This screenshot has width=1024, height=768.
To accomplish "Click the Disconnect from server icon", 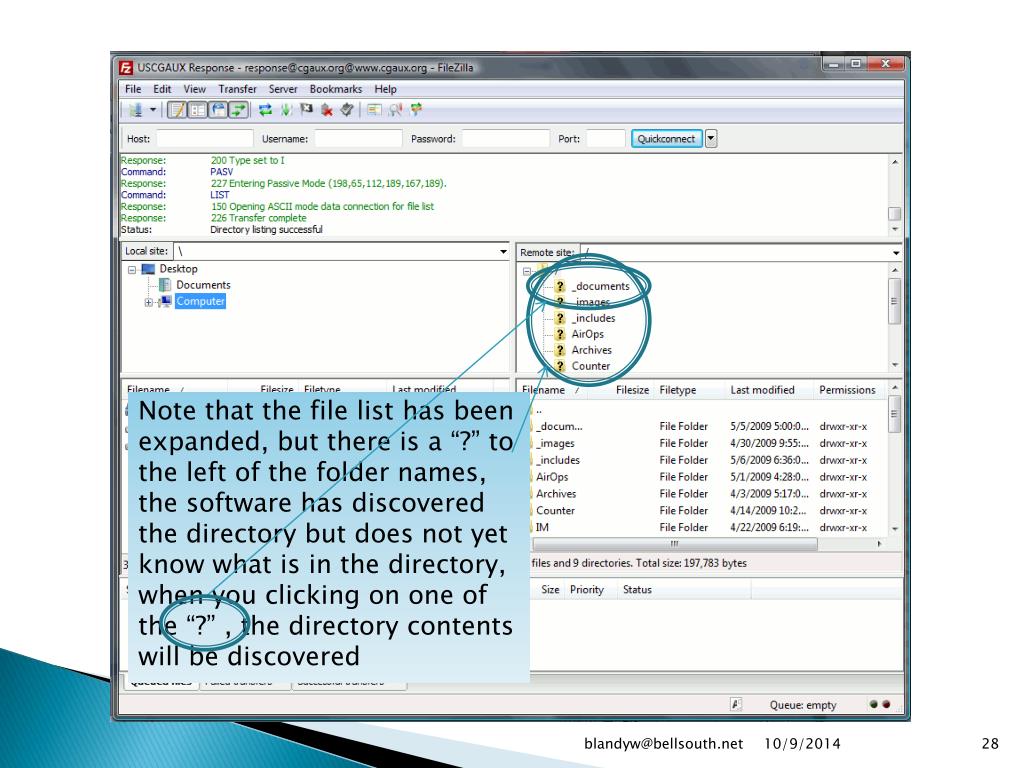I will tap(327, 110).
